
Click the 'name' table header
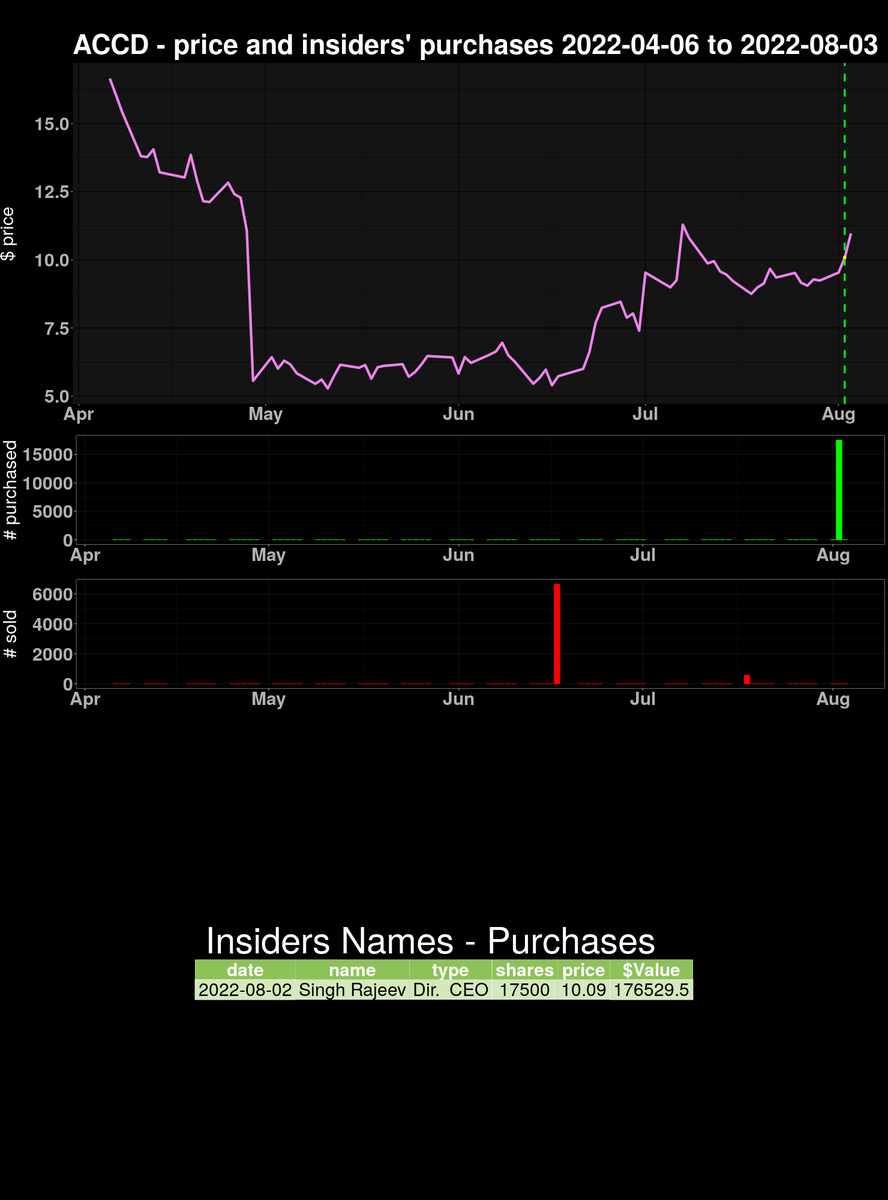(352, 970)
